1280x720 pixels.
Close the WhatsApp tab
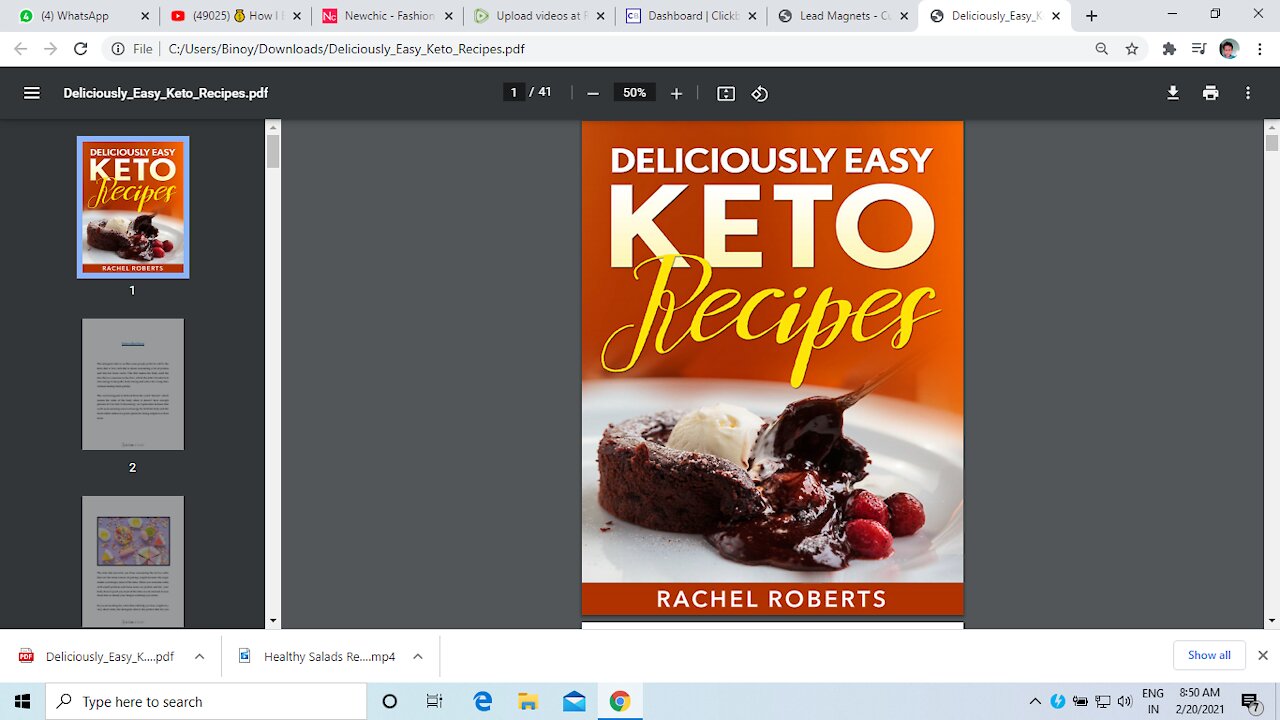(x=145, y=16)
